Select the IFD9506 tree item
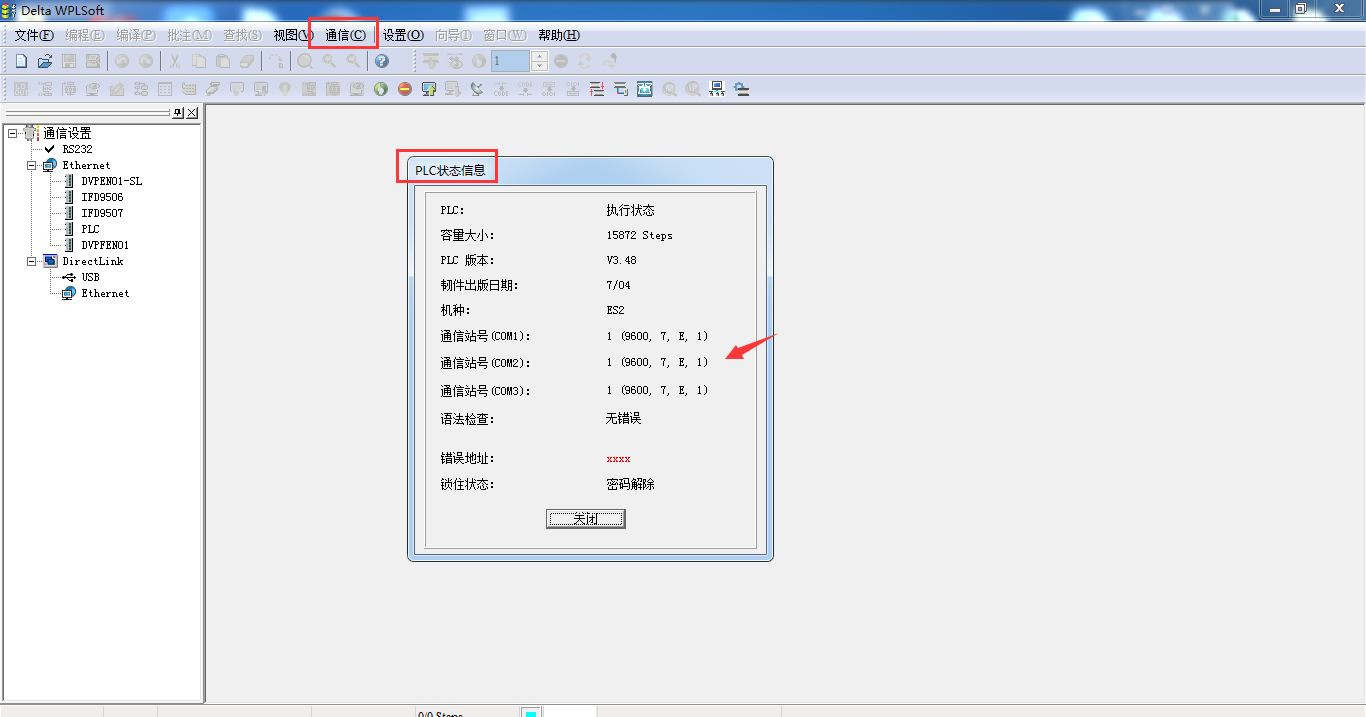The width and height of the screenshot is (1366, 717). click(102, 197)
